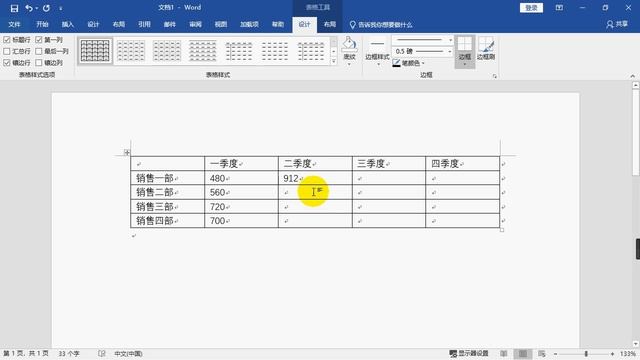This screenshot has height=360, width=640.
Task: Click the zoom out minus icon
Action: [x=556, y=354]
